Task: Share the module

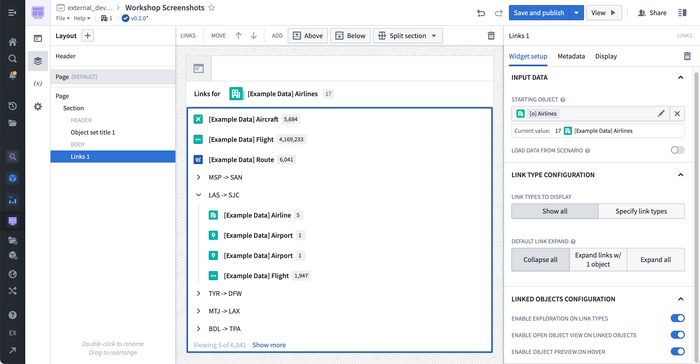Action: point(652,13)
